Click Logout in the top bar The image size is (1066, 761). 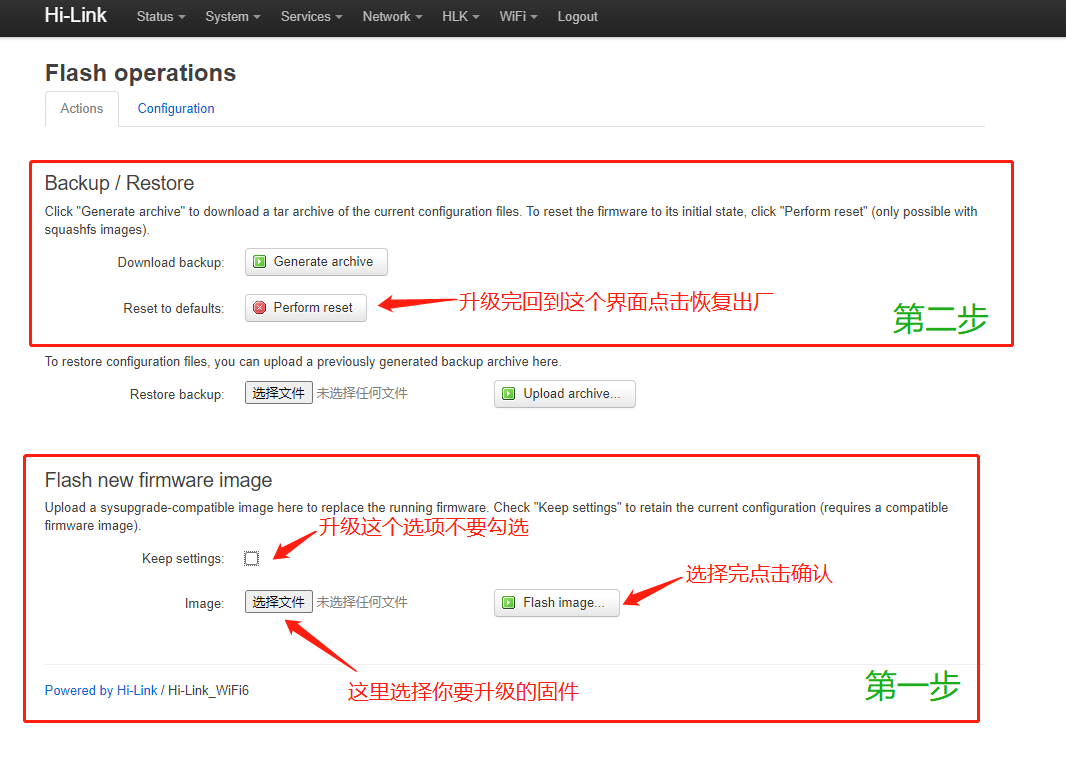[x=577, y=16]
